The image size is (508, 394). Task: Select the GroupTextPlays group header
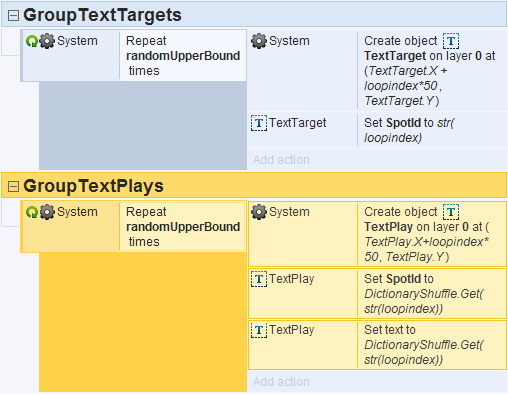click(x=254, y=185)
